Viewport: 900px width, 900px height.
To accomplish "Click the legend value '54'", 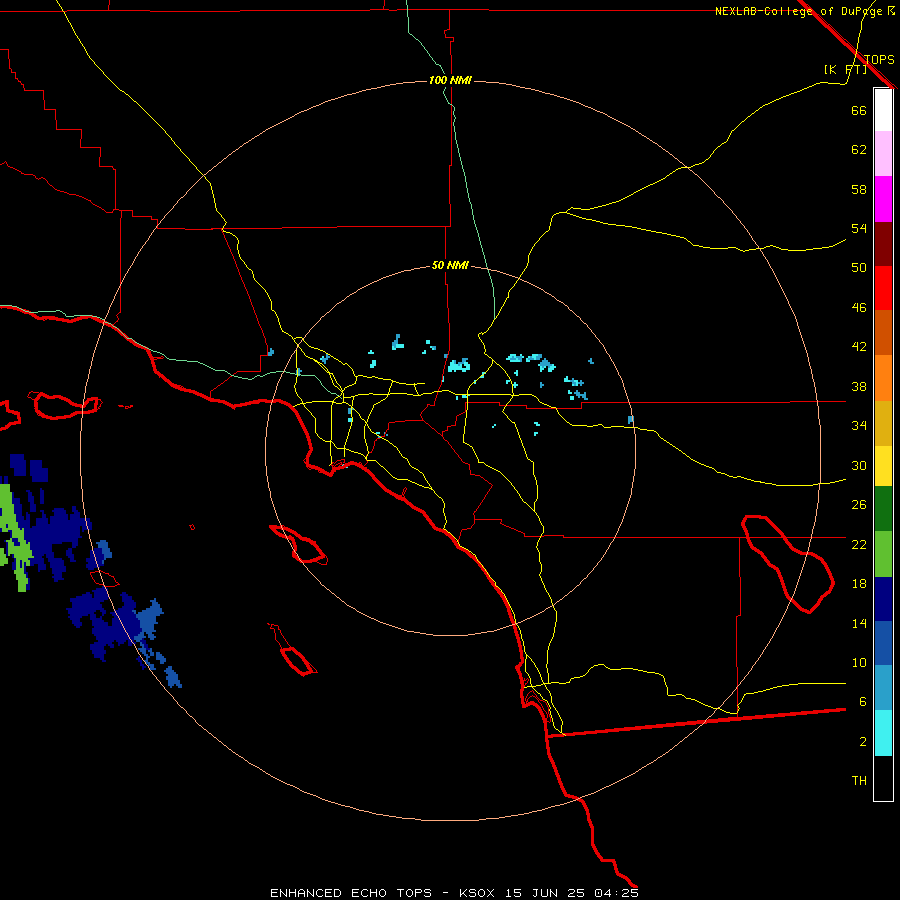I will tap(859, 228).
